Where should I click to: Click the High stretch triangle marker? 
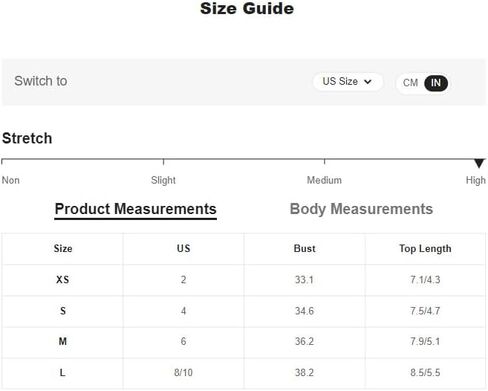click(x=479, y=163)
